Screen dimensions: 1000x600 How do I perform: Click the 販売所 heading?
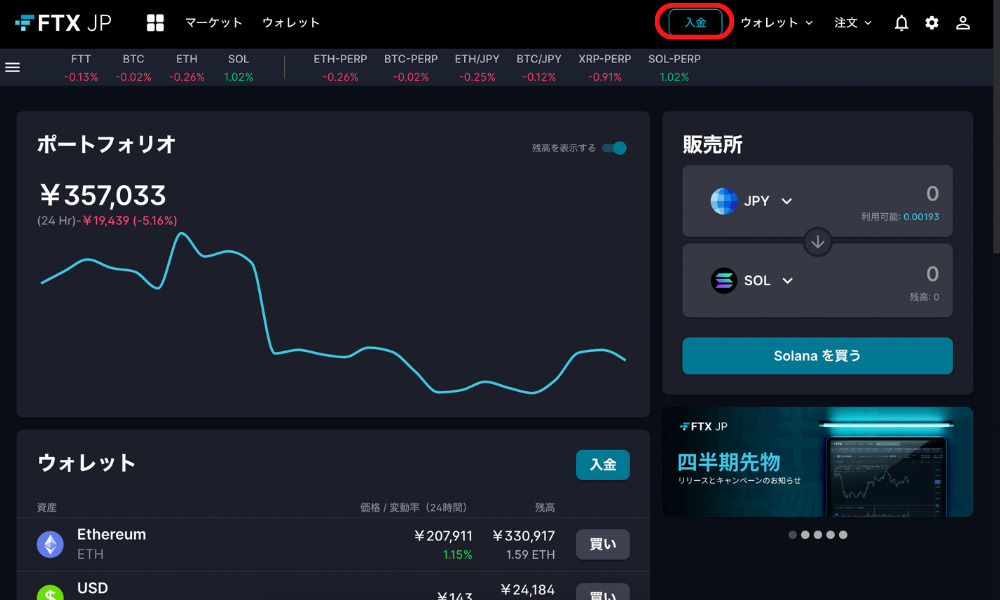[x=712, y=145]
